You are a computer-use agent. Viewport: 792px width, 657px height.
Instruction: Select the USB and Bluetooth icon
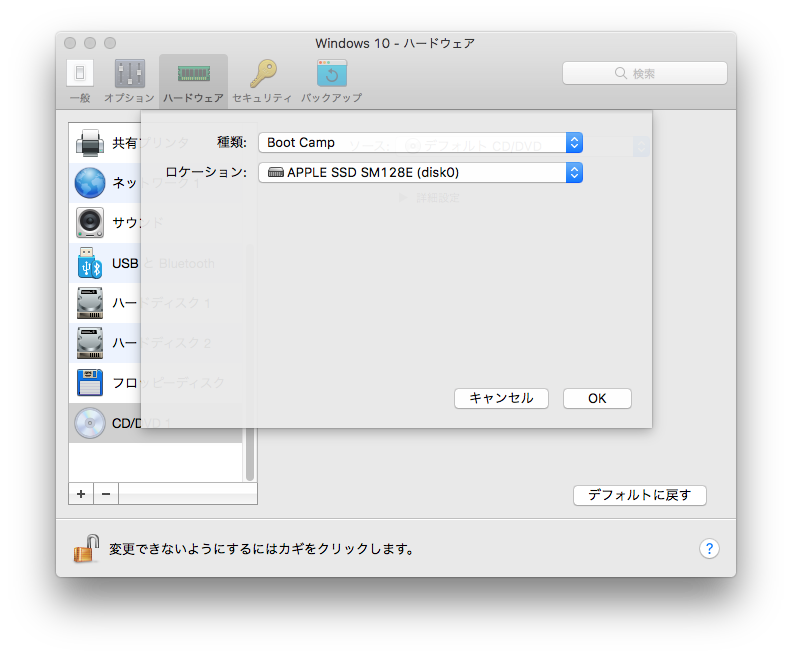coord(90,263)
